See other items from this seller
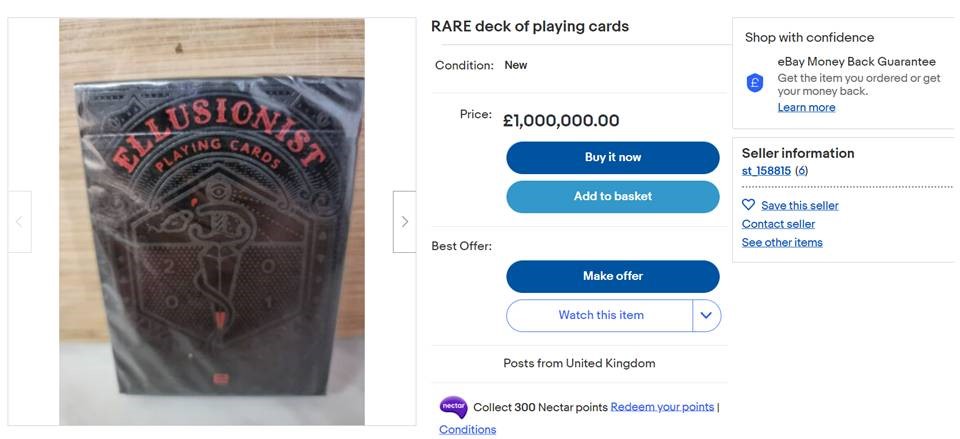960x439 pixels. point(782,242)
